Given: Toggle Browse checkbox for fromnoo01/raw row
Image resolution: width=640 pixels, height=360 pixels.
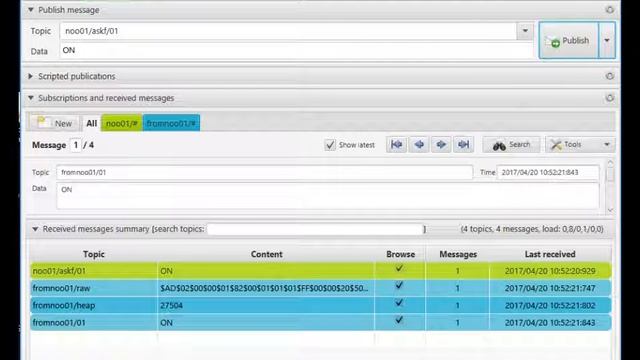Looking at the screenshot, I should click(x=399, y=286).
